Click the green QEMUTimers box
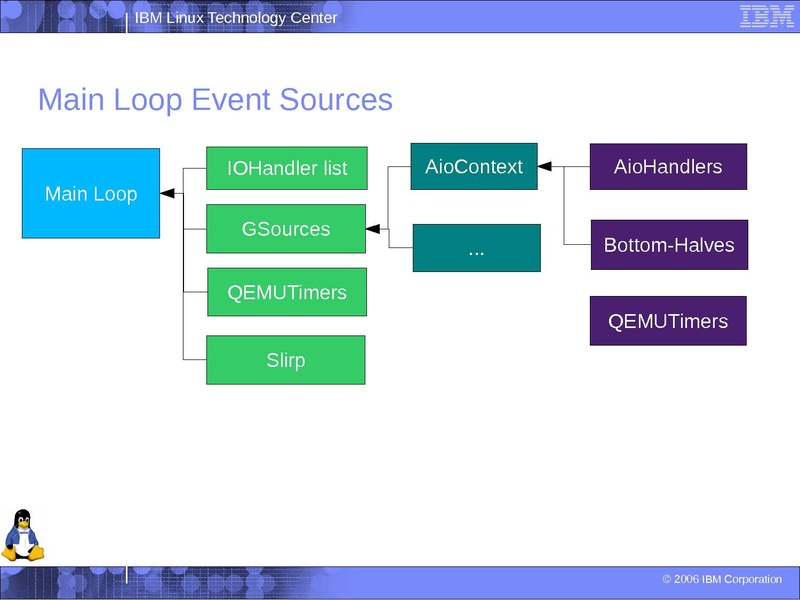The height and width of the screenshot is (600, 800). pyautogui.click(x=286, y=292)
